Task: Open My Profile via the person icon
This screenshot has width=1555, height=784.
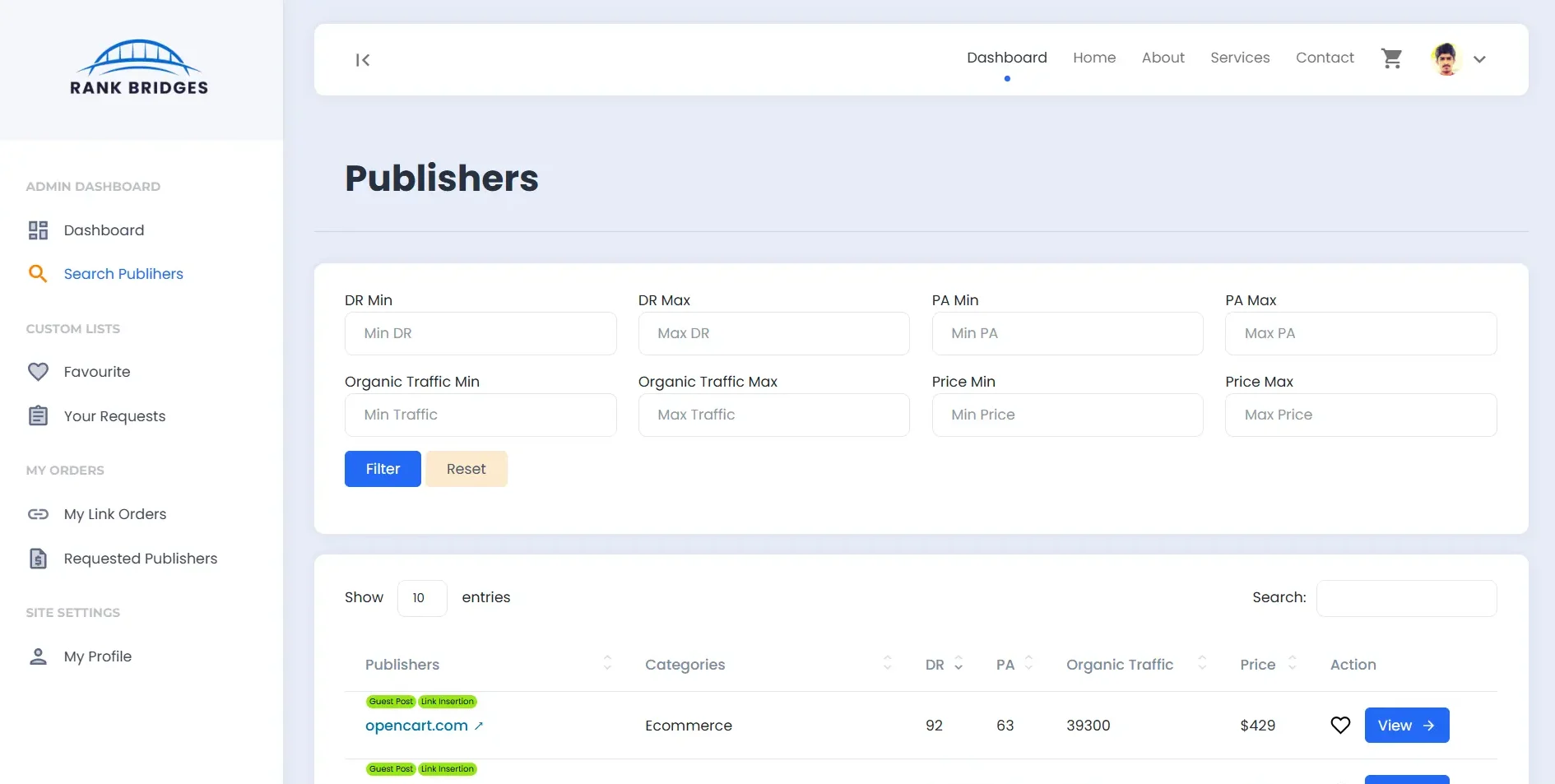Action: [38, 656]
